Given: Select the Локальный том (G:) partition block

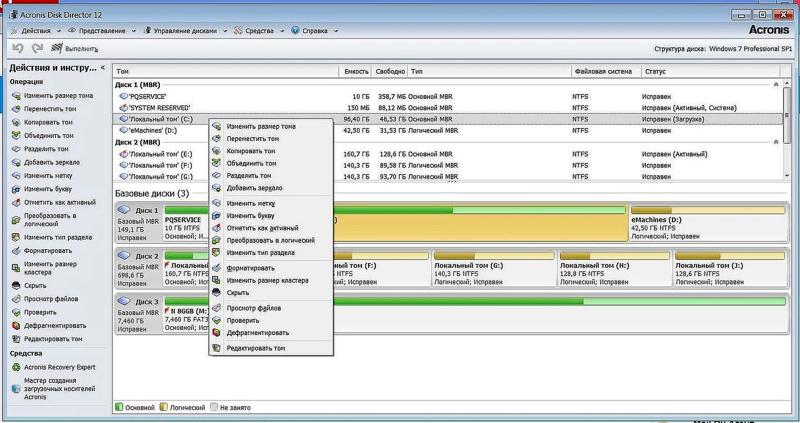Looking at the screenshot, I should (x=493, y=269).
